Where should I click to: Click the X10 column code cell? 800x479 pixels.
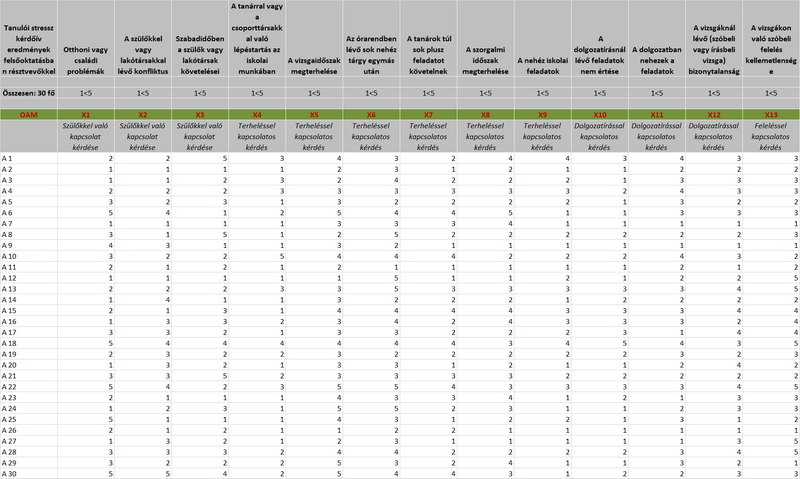[600, 115]
